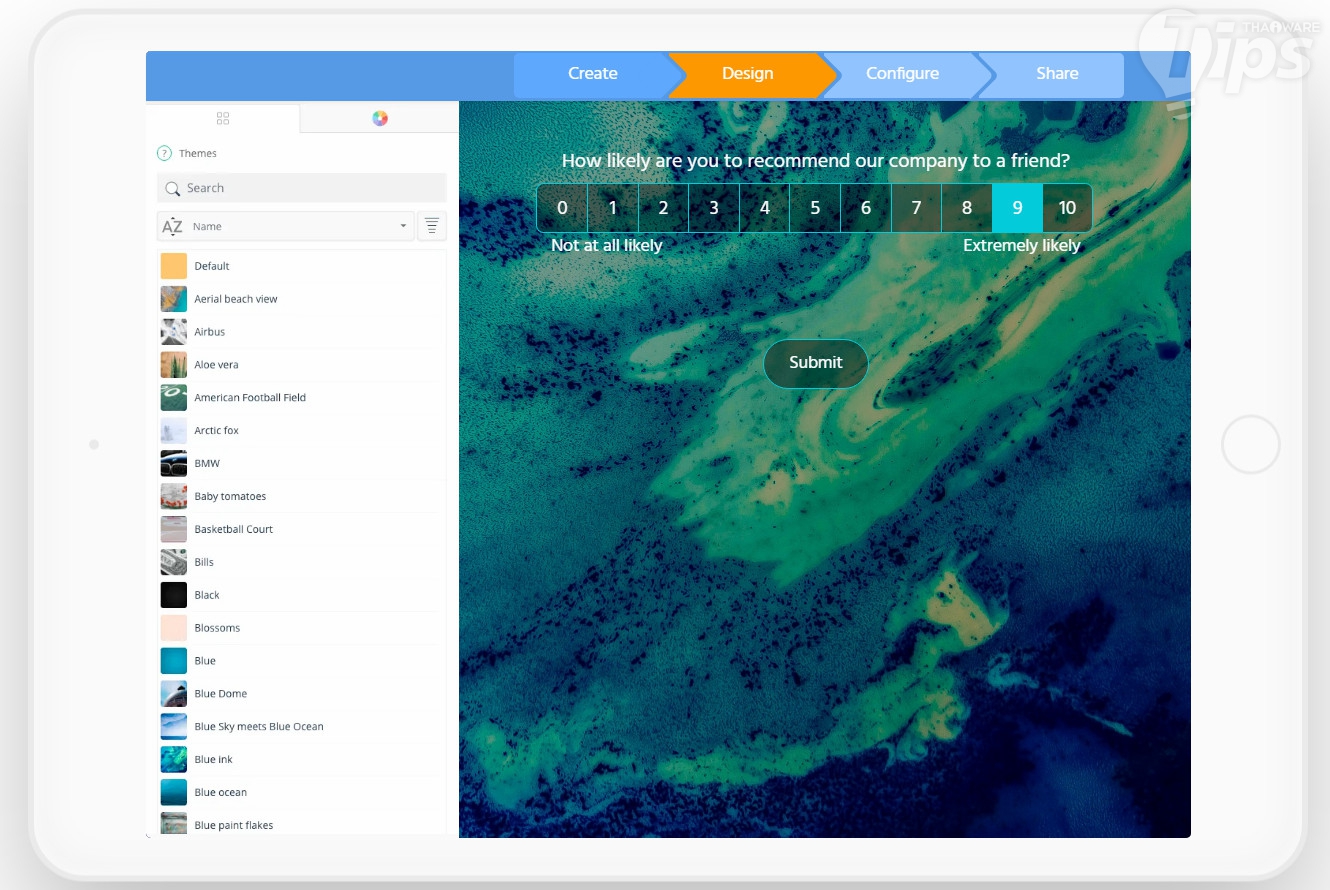Pick the Aloe vera theme thumbnail
This screenshot has height=890, width=1330.
[x=174, y=365]
